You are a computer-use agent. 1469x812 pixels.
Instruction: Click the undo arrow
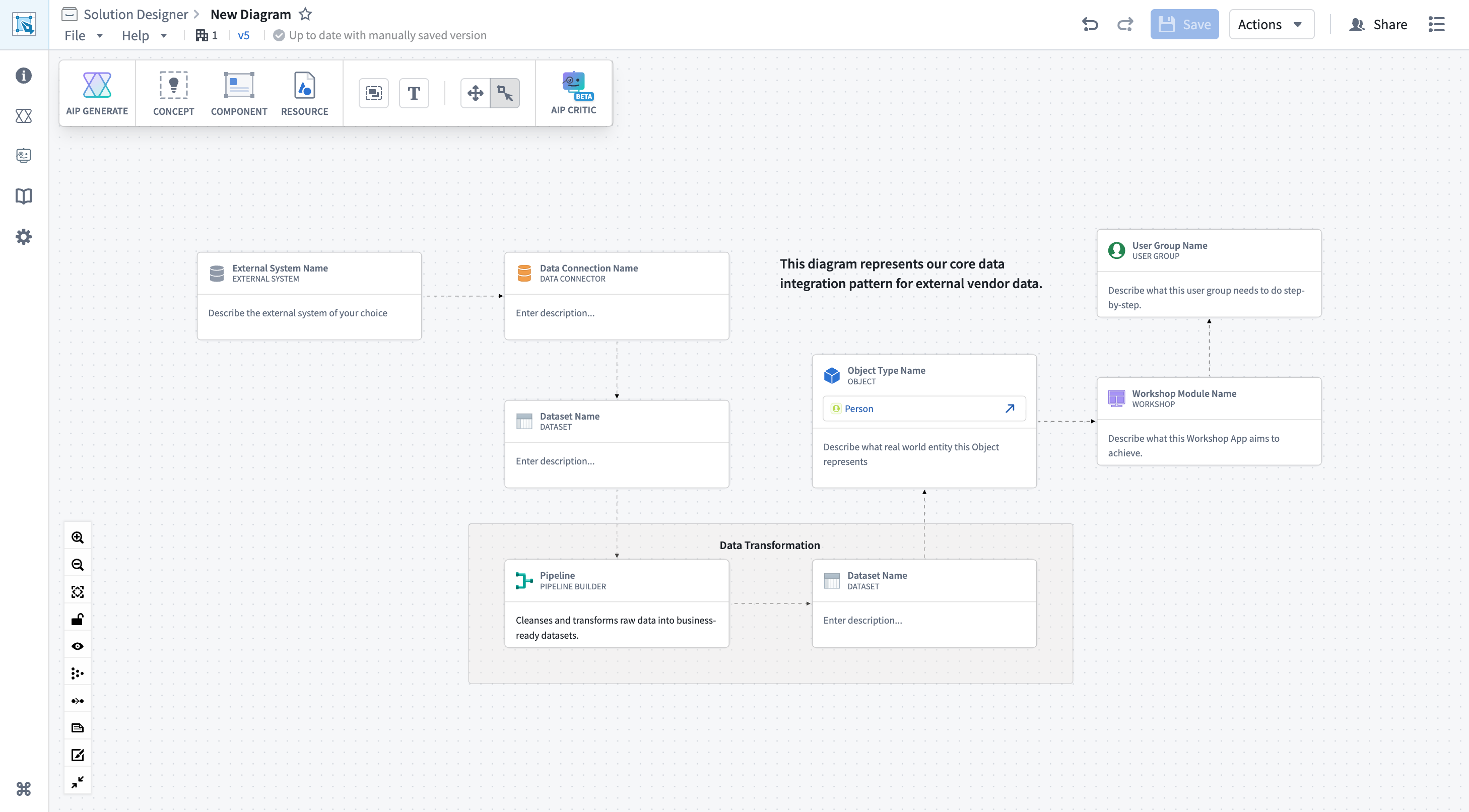1090,24
